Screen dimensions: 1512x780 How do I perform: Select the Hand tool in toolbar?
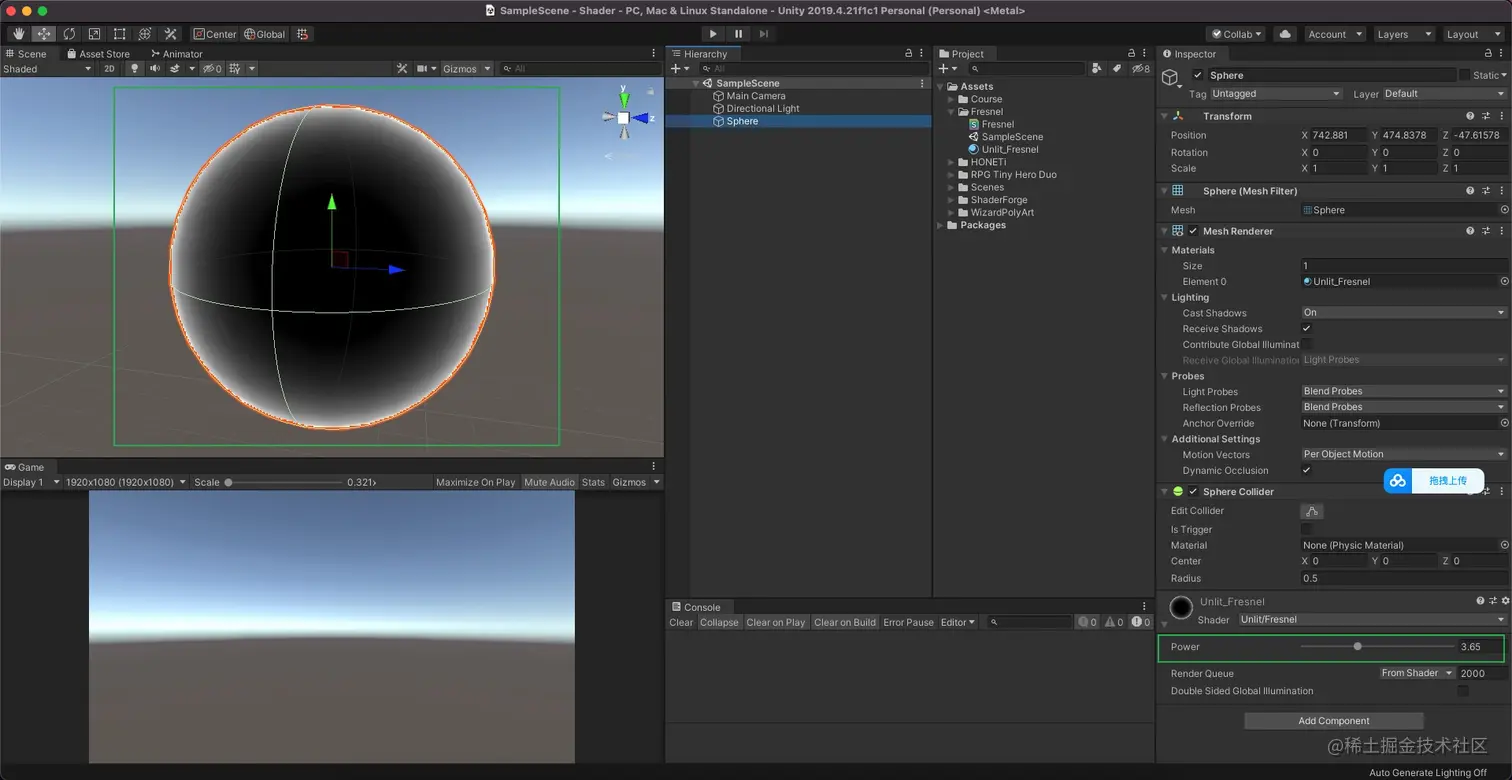click(18, 34)
